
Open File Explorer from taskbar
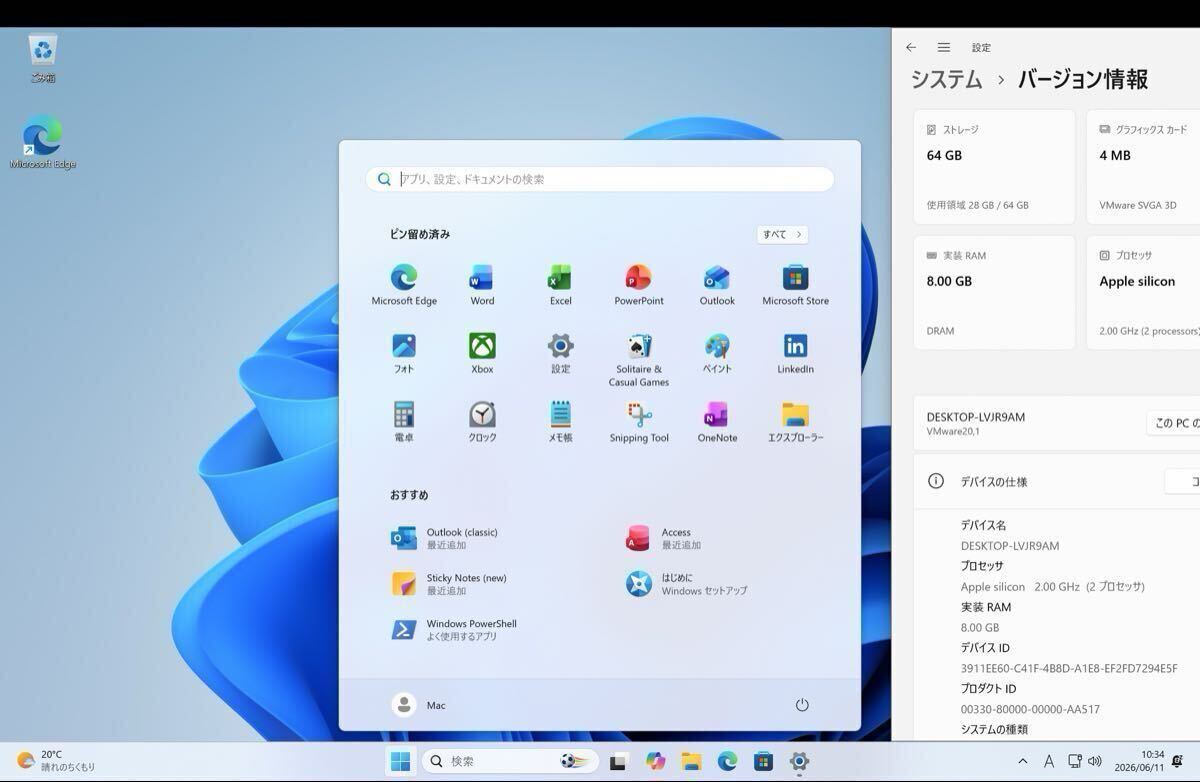692,762
